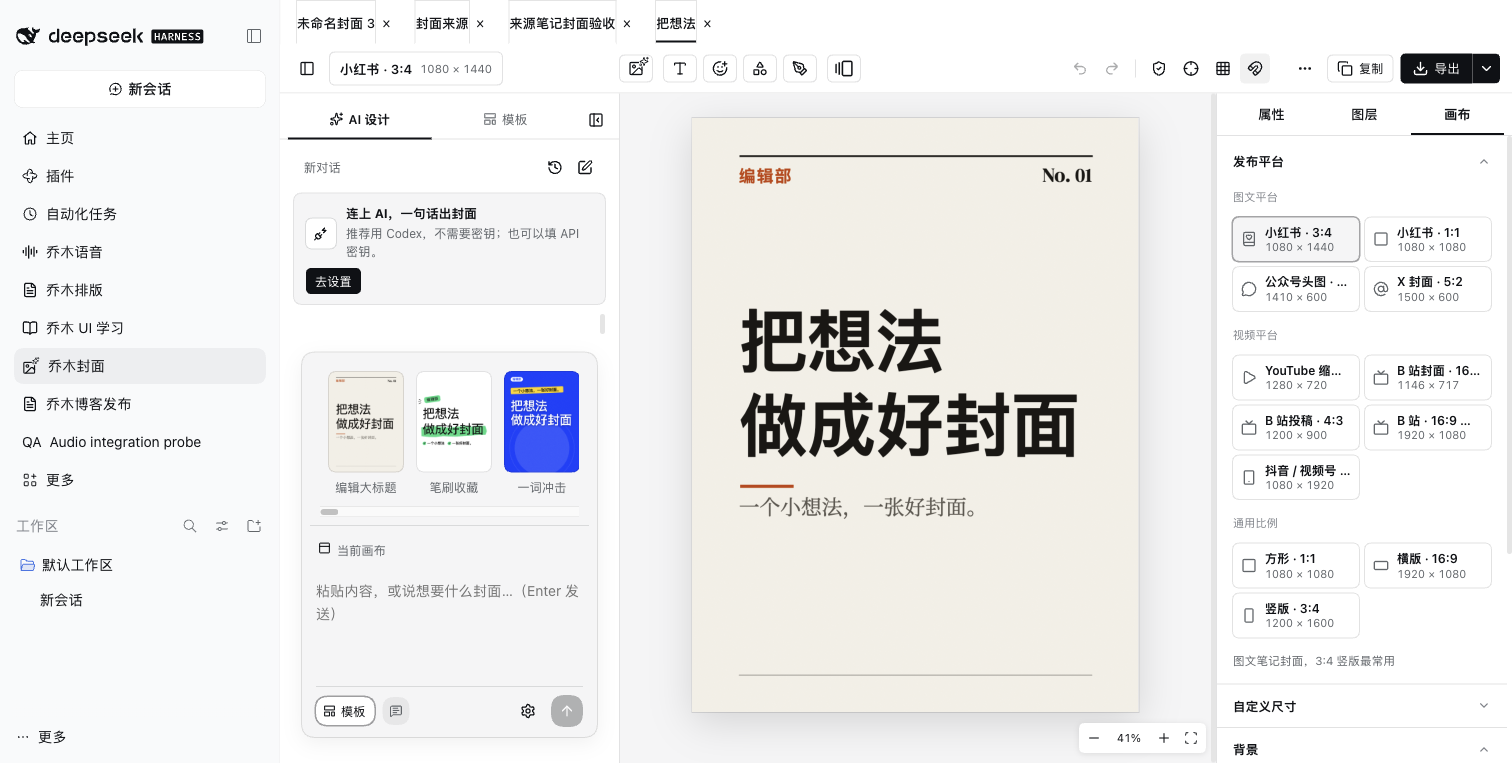The image size is (1512, 763).
Task: Expand the 默认工作区 folder
Action: coord(77,565)
